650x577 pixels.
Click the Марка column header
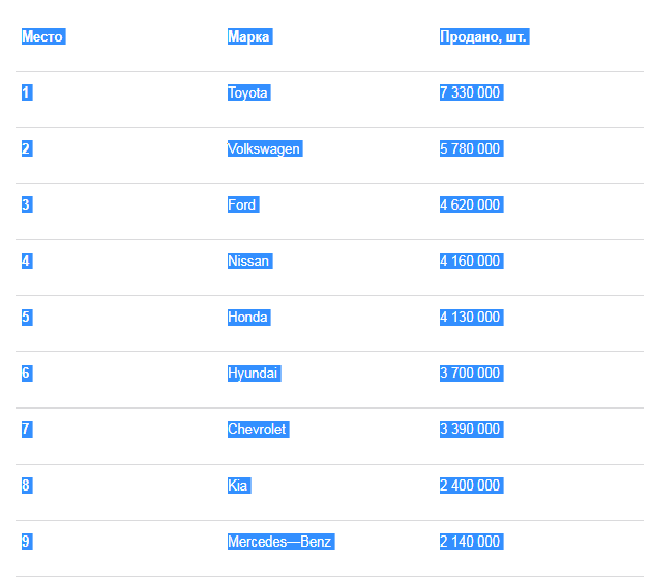249,37
